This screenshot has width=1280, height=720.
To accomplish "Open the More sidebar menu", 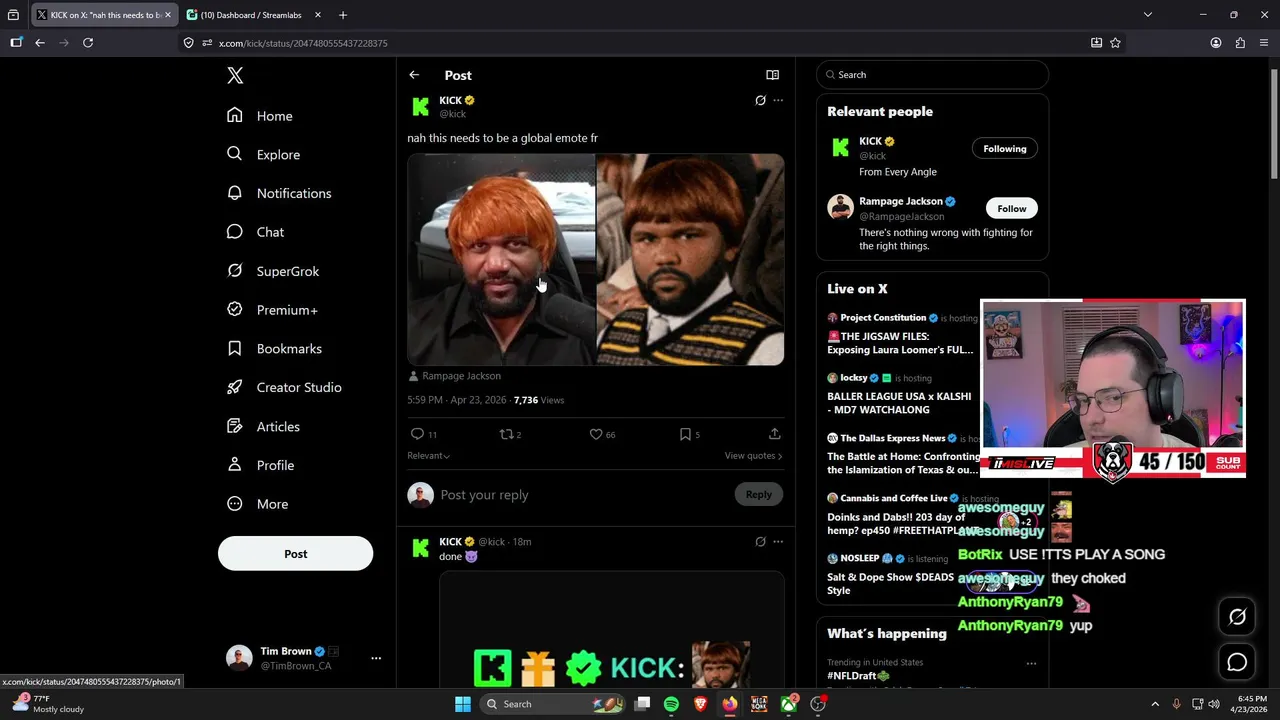I will point(258,504).
